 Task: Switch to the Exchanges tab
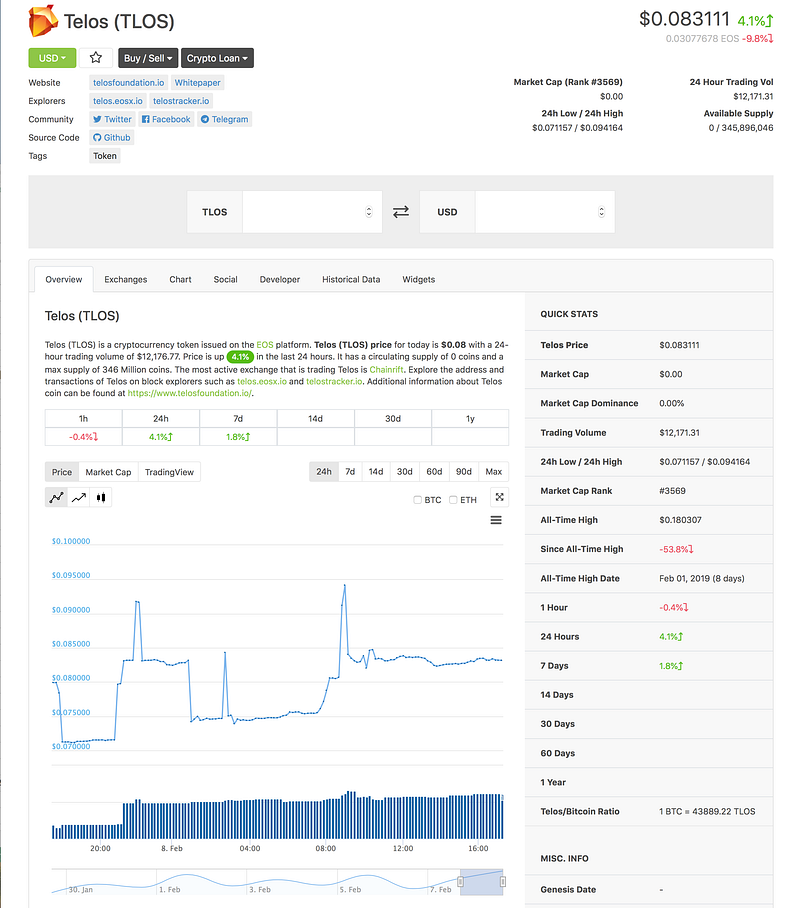point(126,279)
